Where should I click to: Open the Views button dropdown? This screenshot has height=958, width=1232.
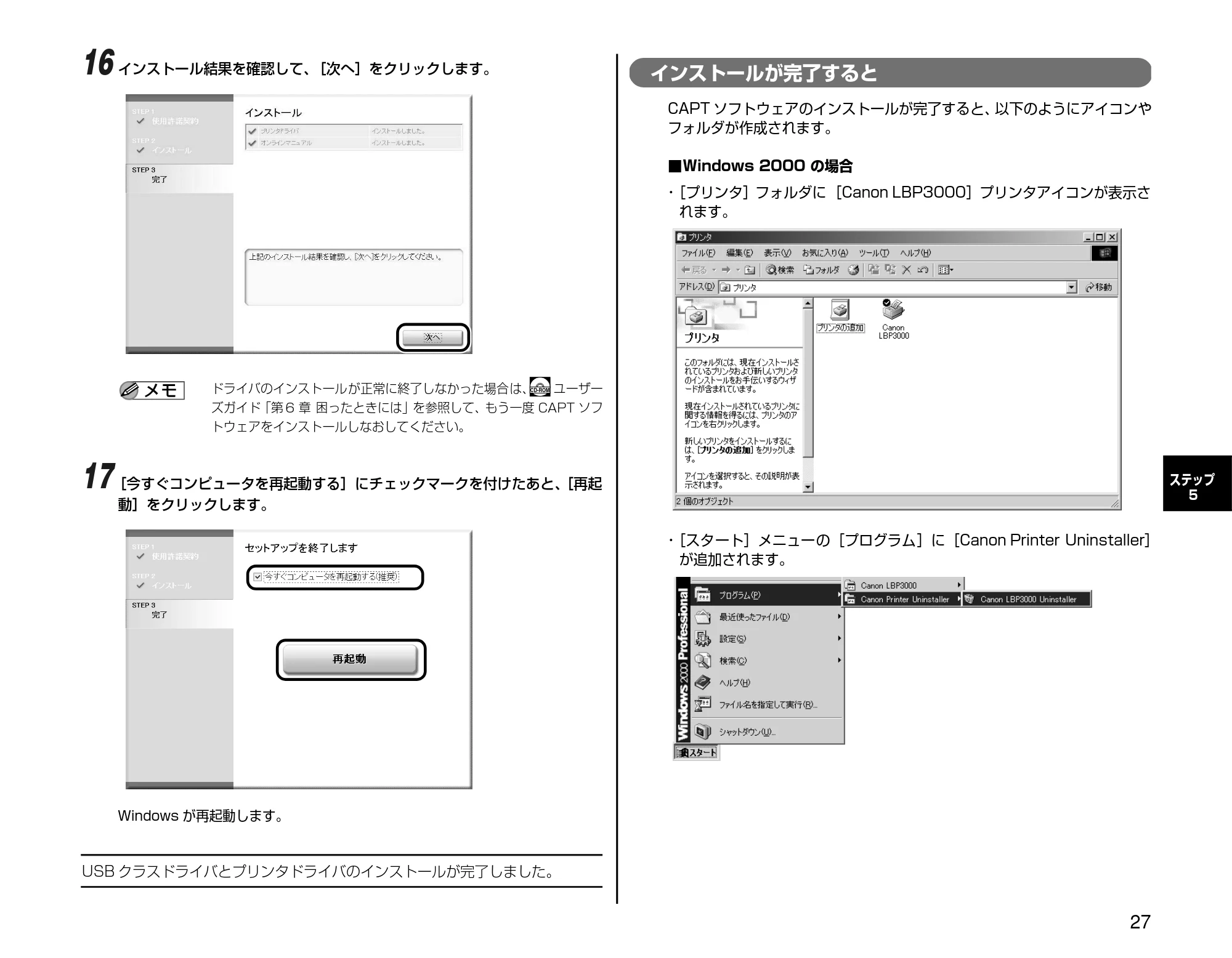click(952, 270)
